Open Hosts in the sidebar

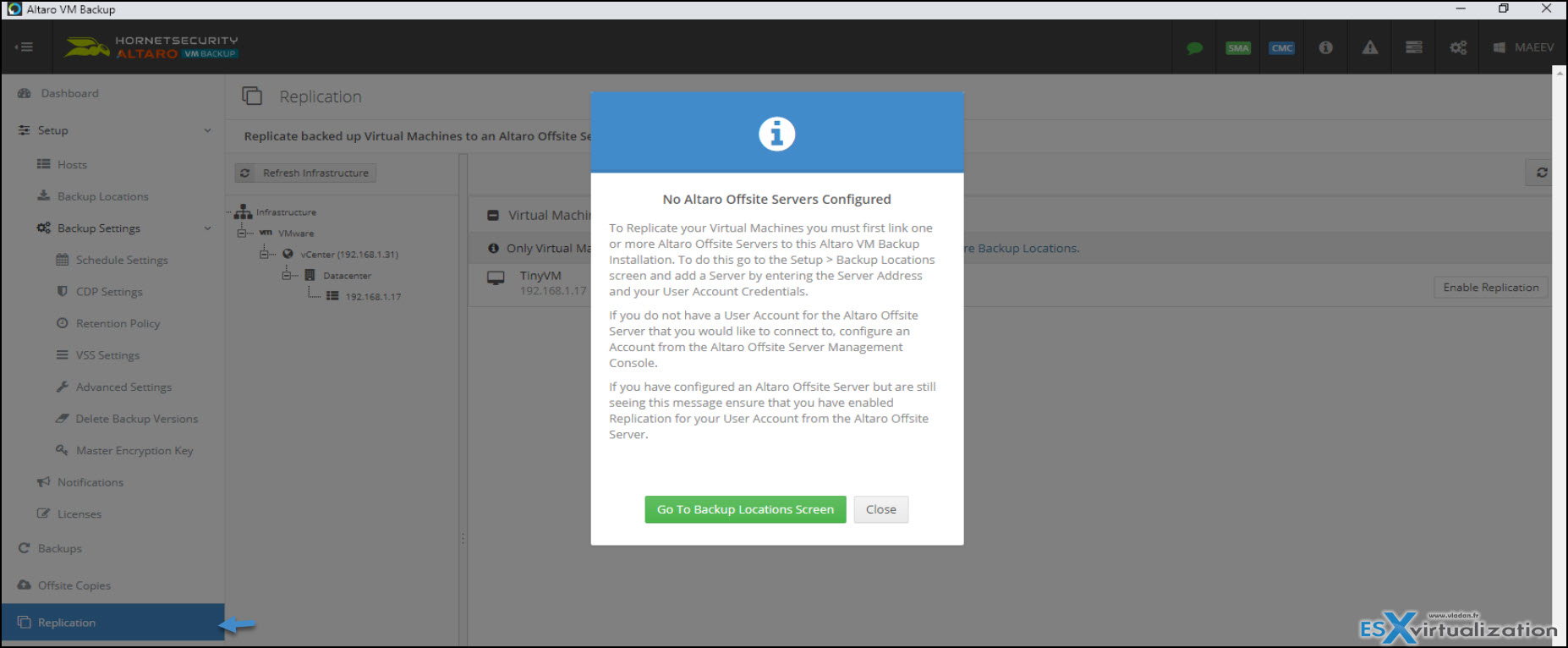click(x=72, y=164)
